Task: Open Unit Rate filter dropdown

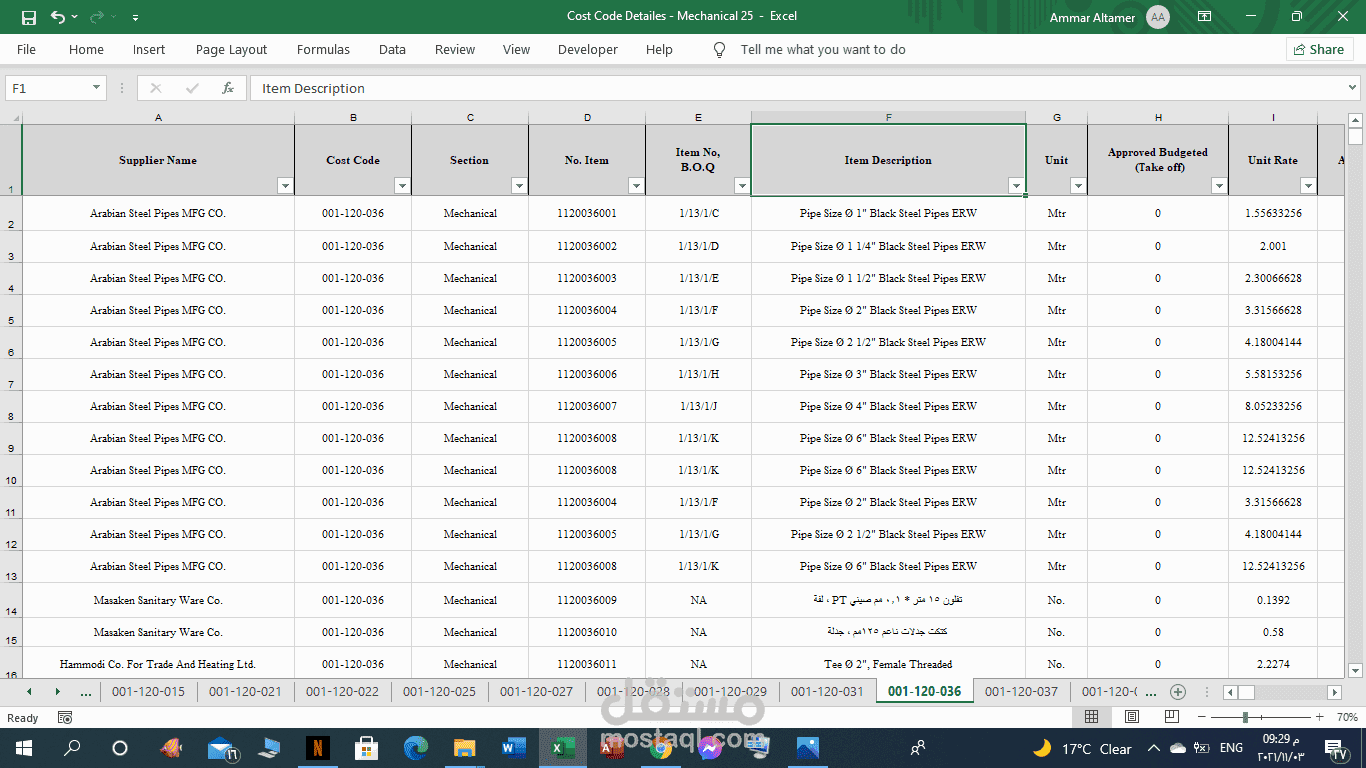Action: [1308, 185]
